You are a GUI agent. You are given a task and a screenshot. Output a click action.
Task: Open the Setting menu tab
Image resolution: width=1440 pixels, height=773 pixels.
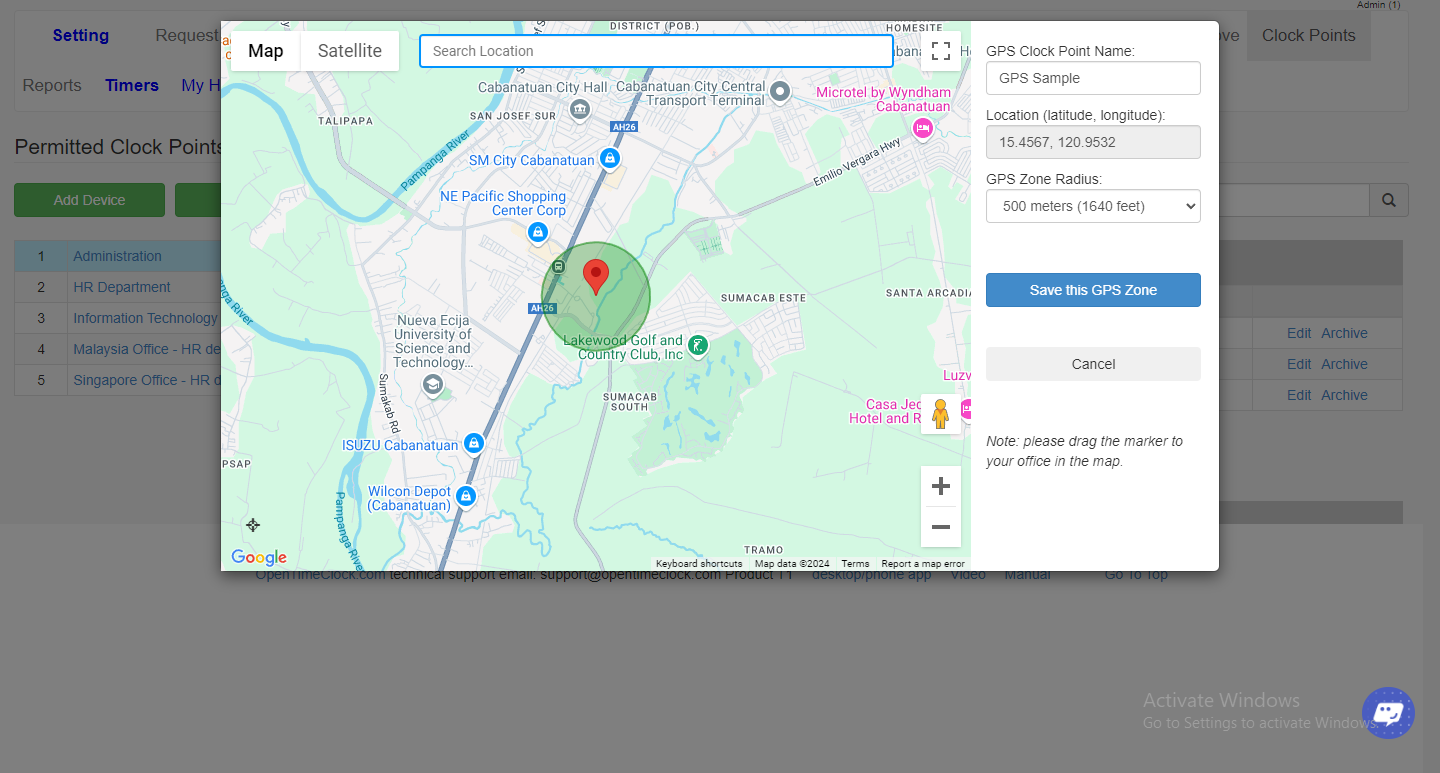81,35
